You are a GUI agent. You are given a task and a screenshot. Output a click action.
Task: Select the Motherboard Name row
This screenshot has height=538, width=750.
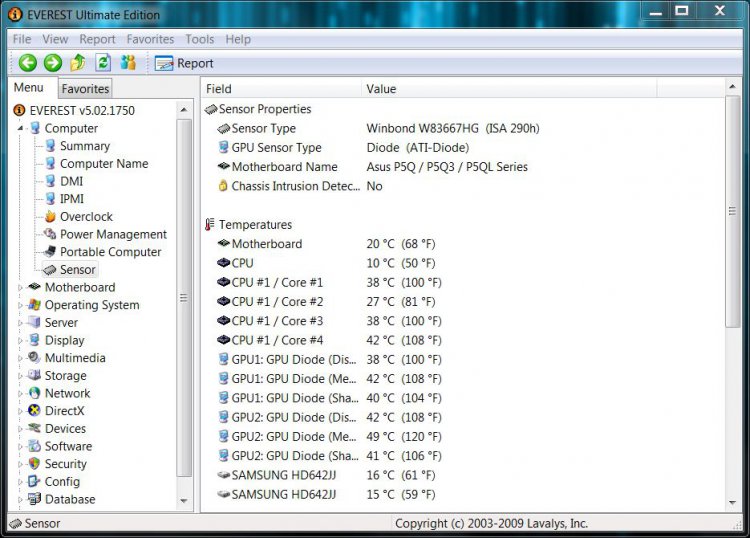pos(372,167)
